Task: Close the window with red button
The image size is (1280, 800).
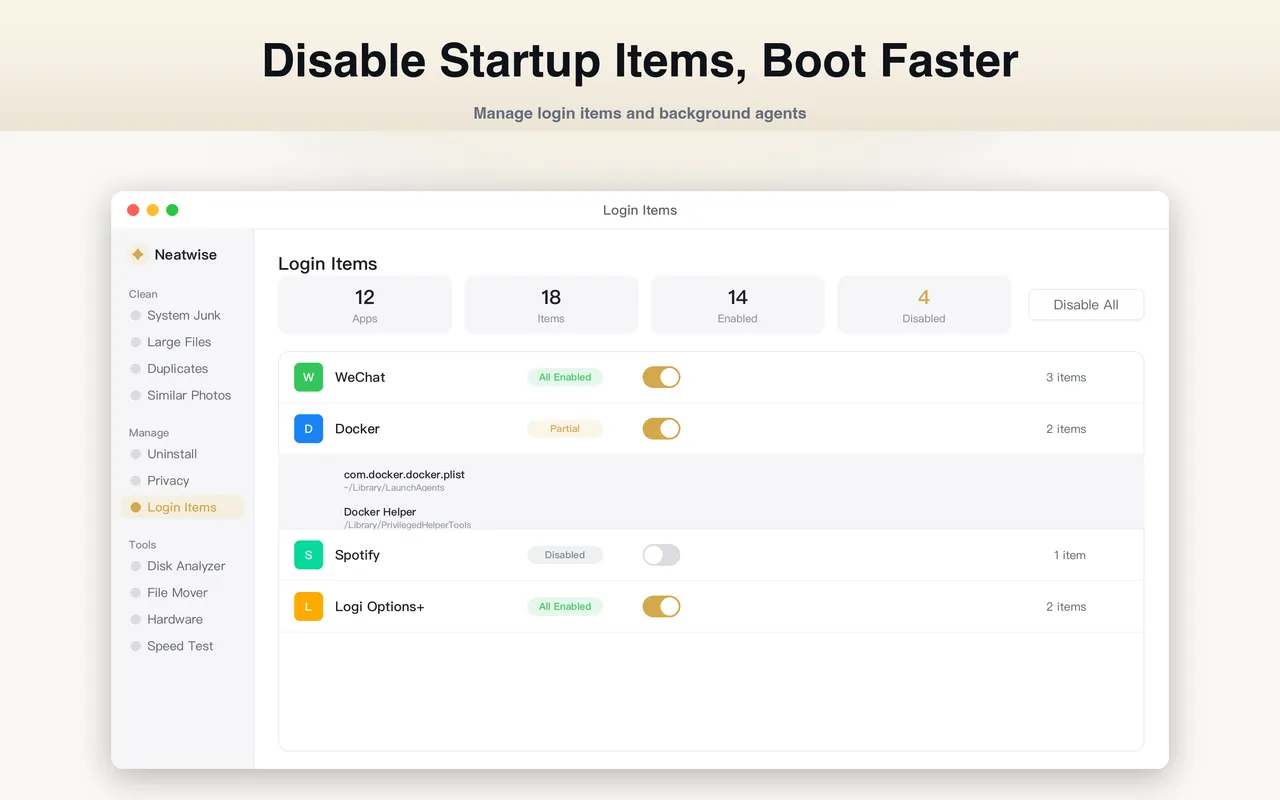Action: [133, 210]
